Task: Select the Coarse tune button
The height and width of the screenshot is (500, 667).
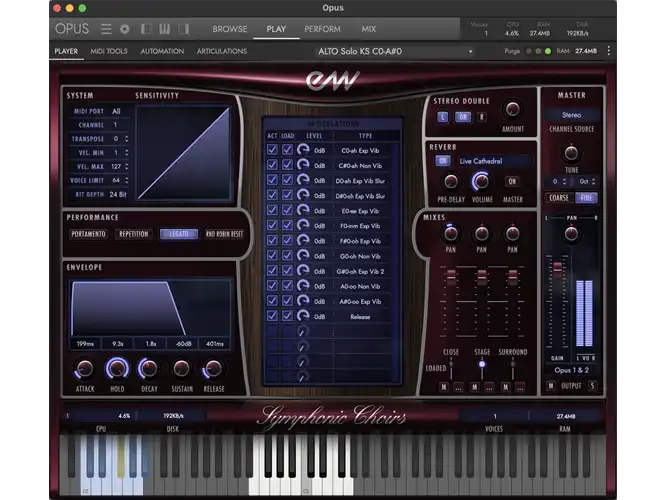Action: [x=559, y=198]
